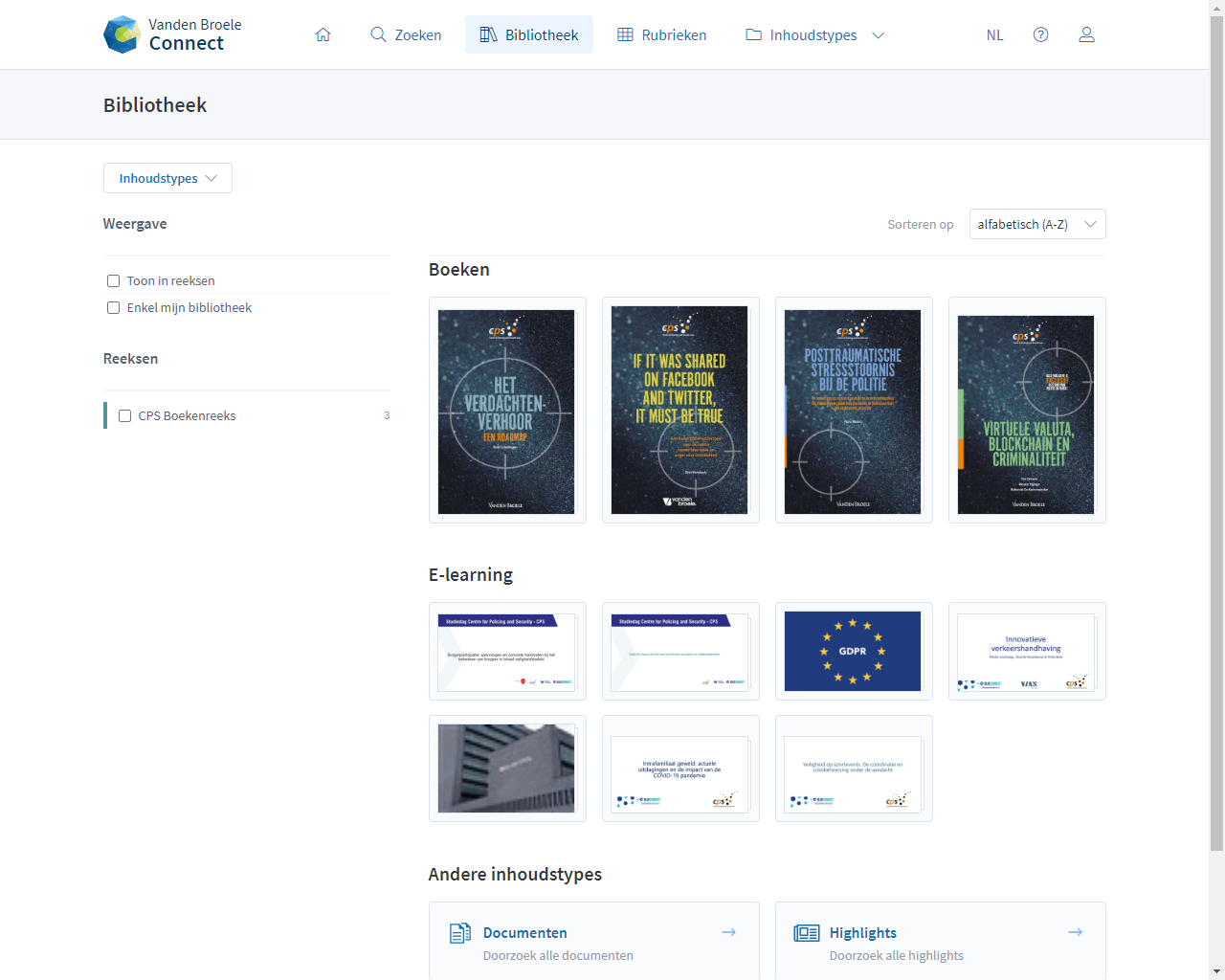1225x980 pixels.
Task: Open the GDPR e-learning thumbnail
Action: pos(854,651)
